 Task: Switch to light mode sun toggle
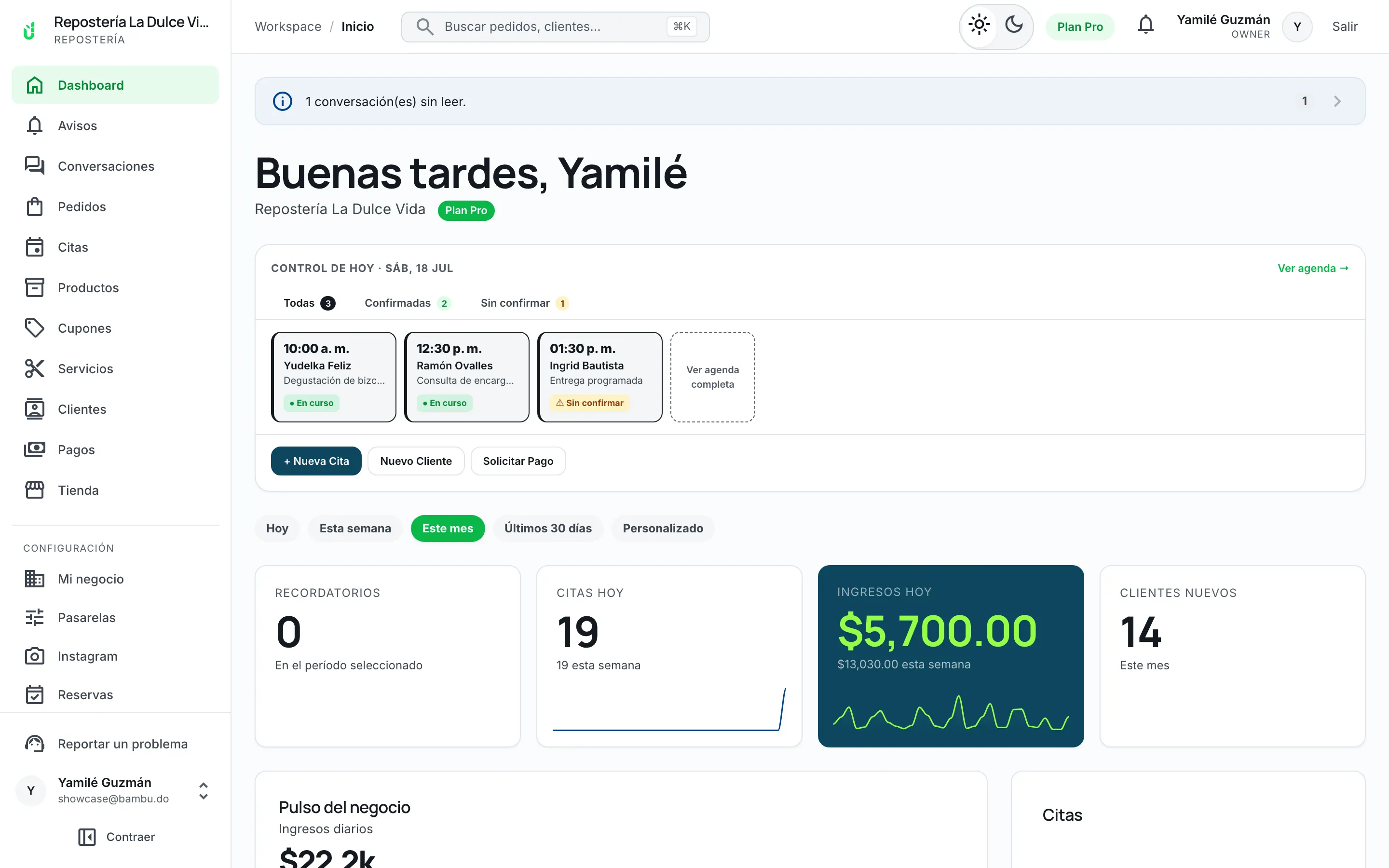(979, 25)
